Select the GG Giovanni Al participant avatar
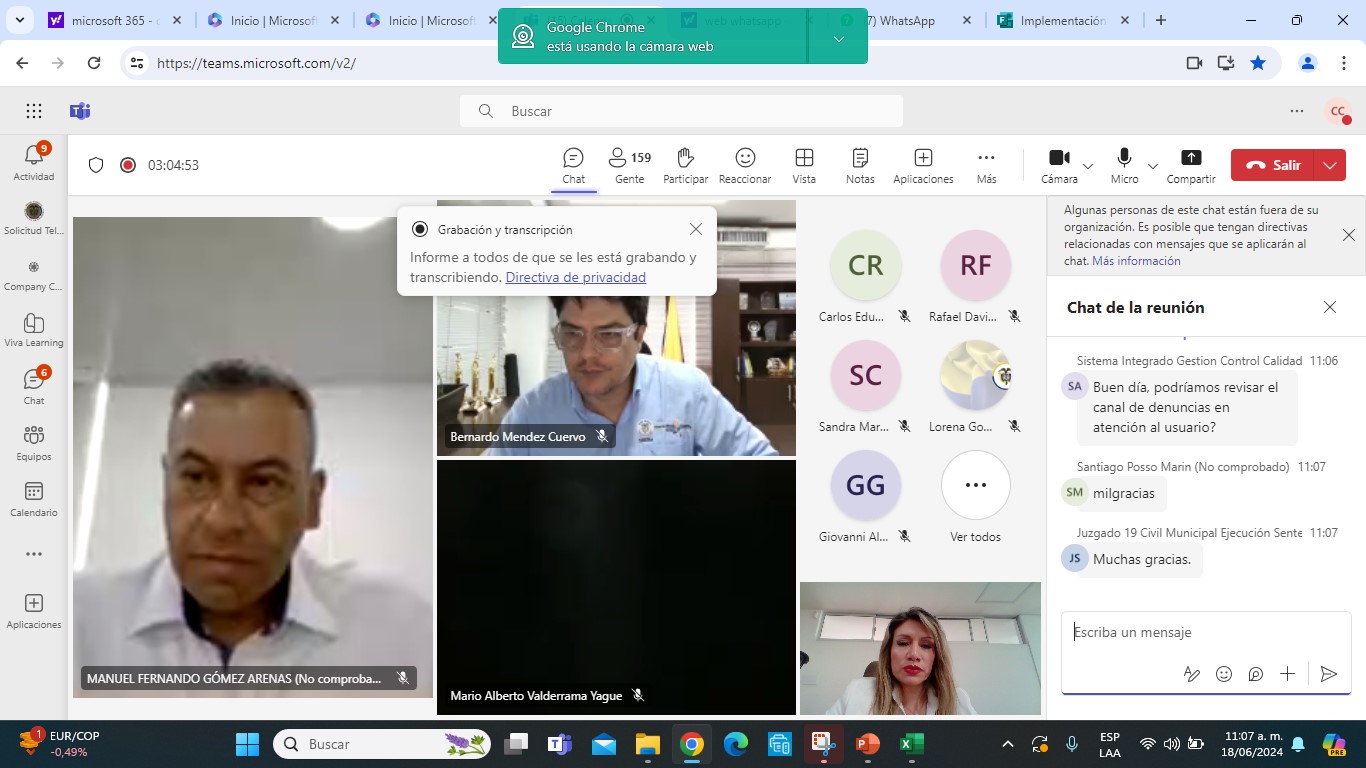This screenshot has height=768, width=1366. tap(865, 485)
